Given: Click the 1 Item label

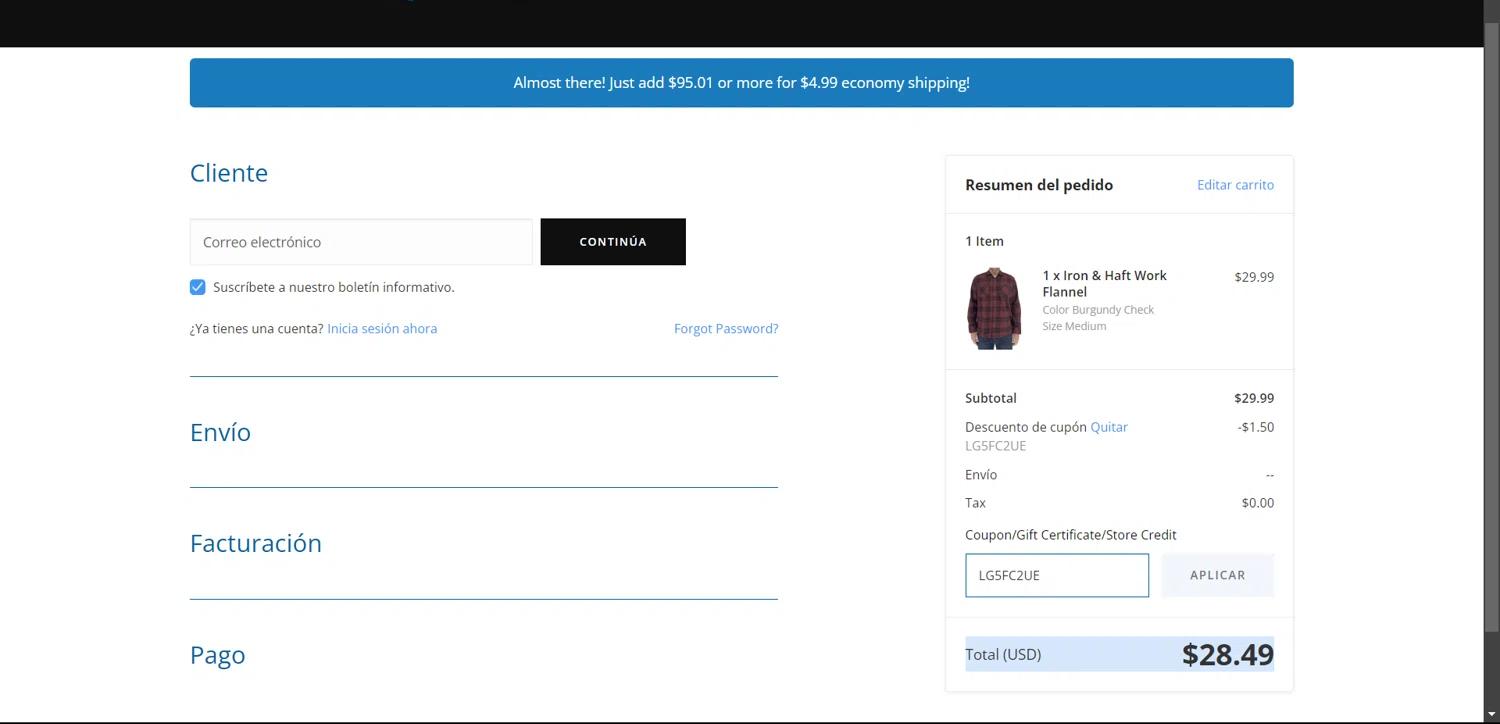Looking at the screenshot, I should (984, 241).
